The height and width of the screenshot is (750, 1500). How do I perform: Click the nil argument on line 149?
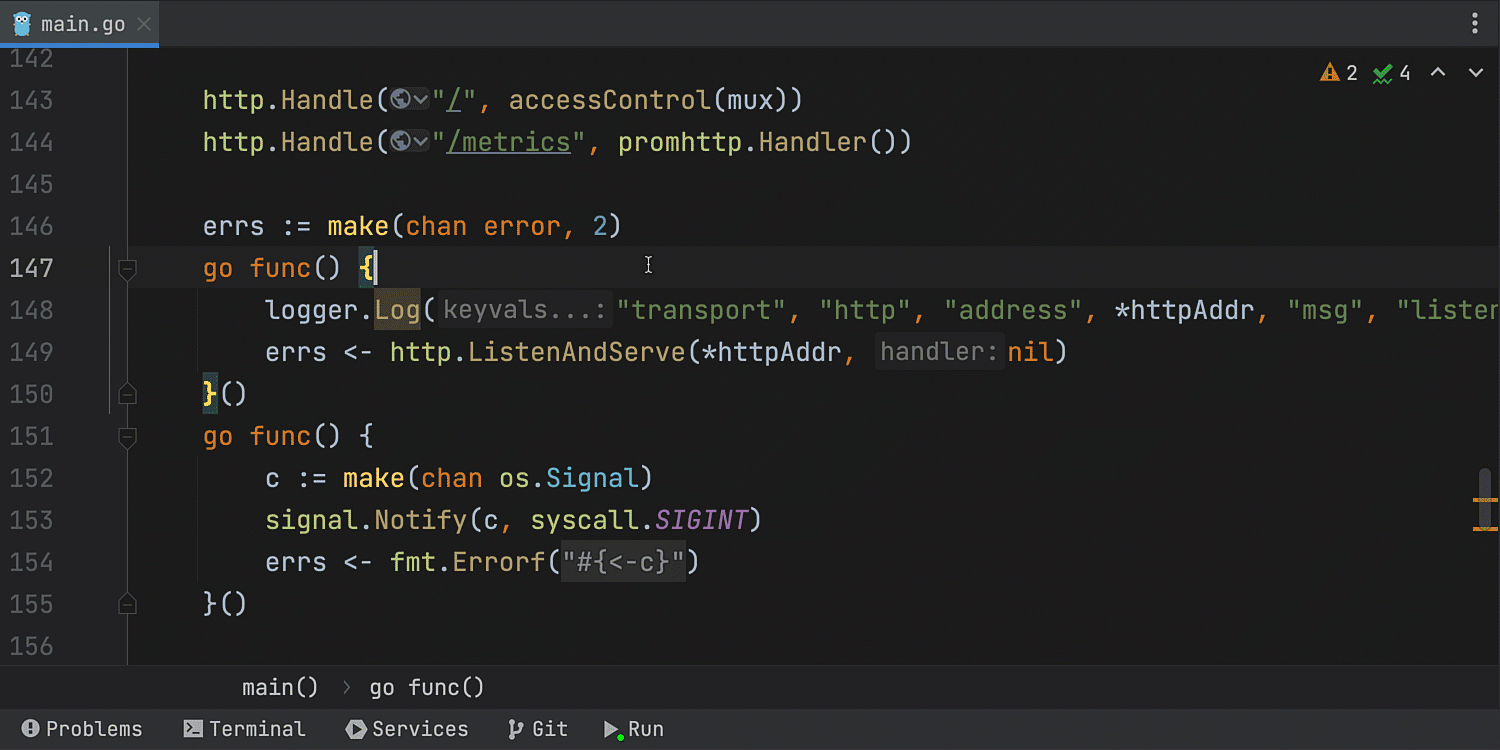click(1031, 352)
